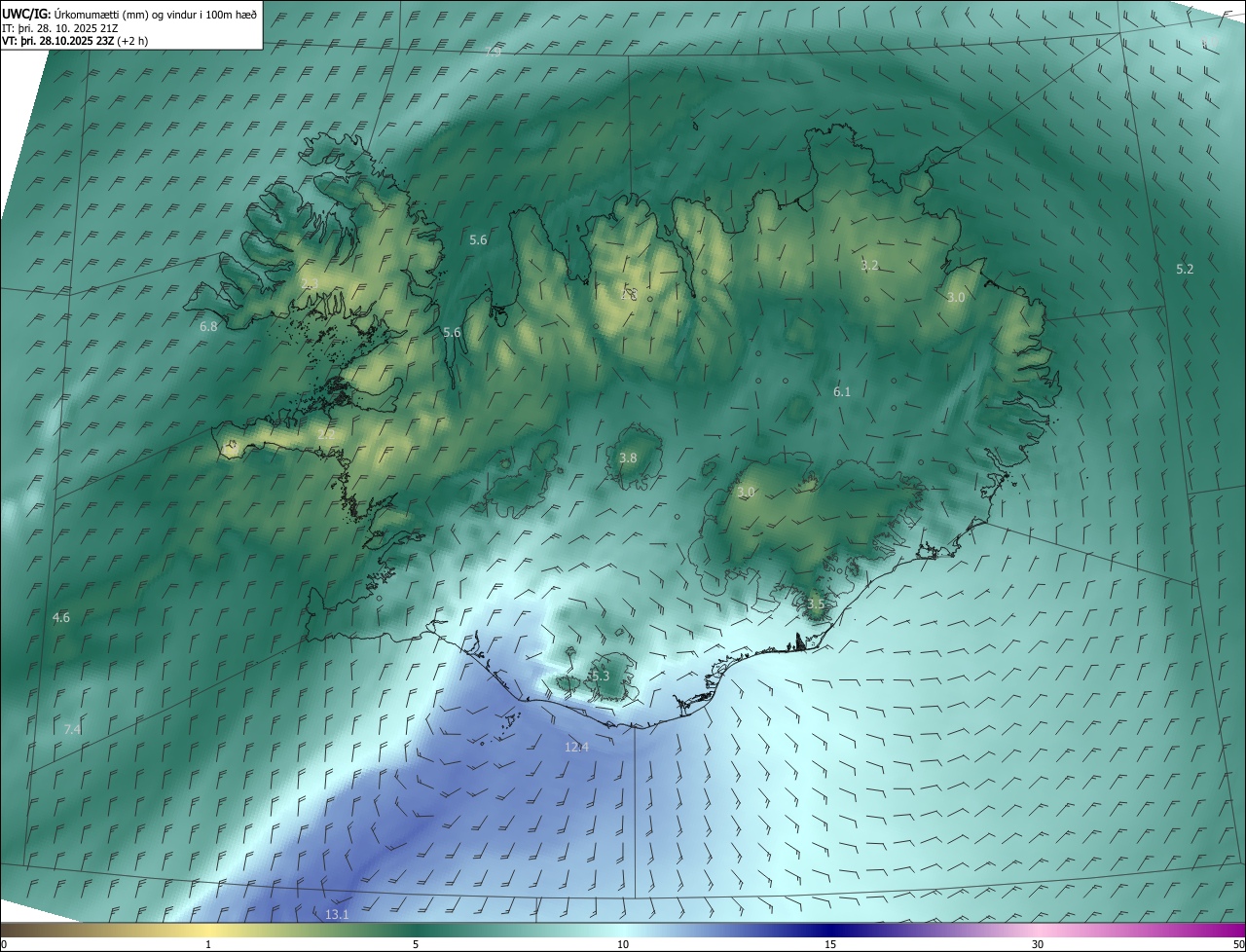Select the 4.6 value label
This screenshot has width=1246, height=952.
(x=61, y=617)
